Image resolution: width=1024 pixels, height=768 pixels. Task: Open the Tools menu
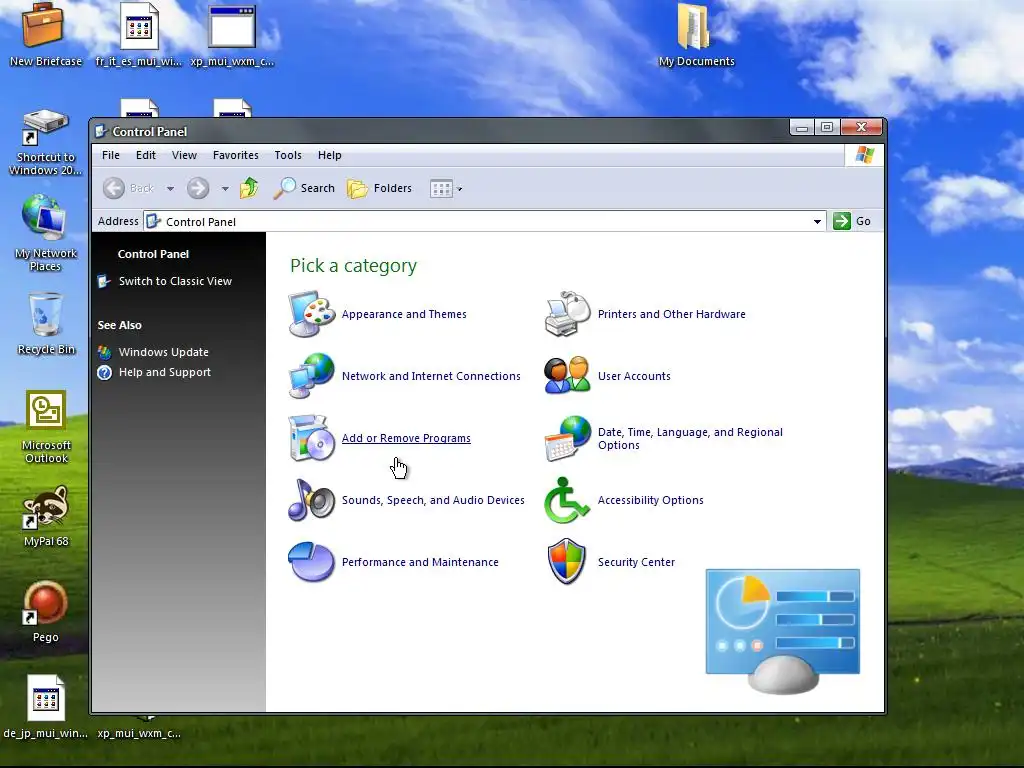tap(288, 155)
